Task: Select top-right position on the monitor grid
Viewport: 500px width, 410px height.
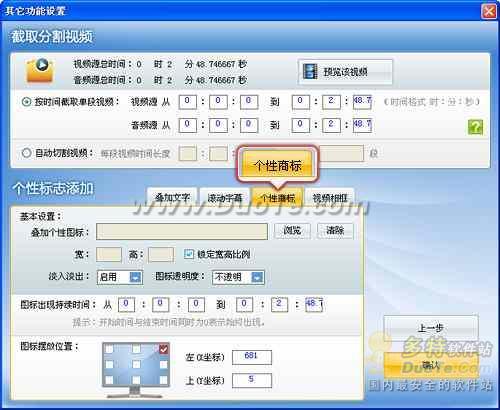Action: tap(163, 349)
